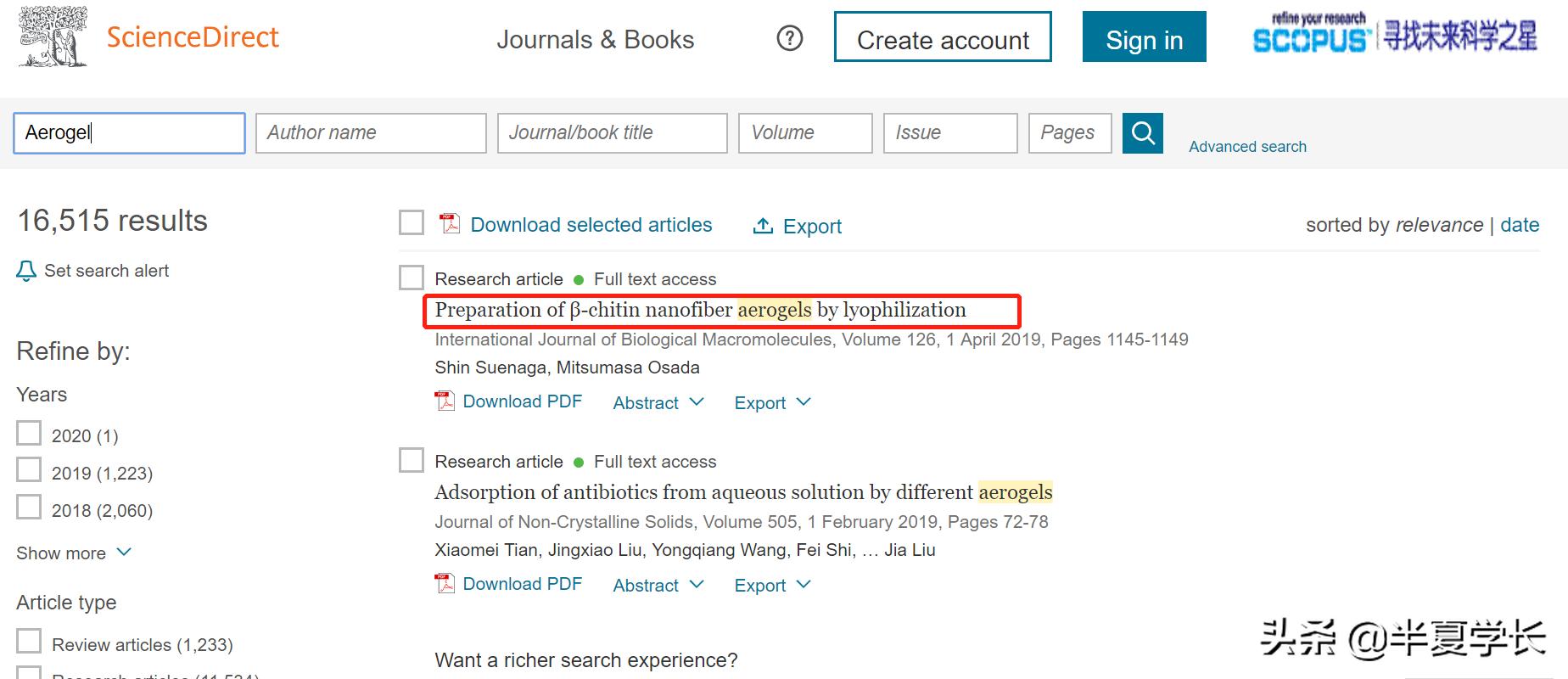Click PDF icon for antibiotics adsorption article
Screen dimensions: 1568x679
[x=445, y=584]
